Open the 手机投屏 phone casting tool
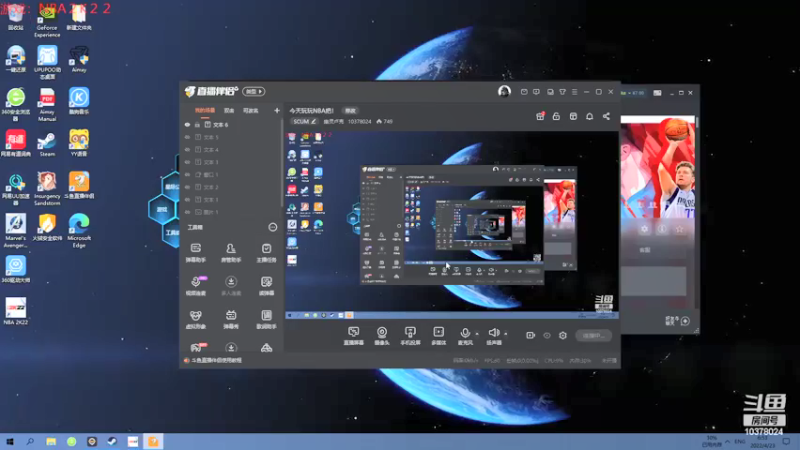The height and width of the screenshot is (450, 800). (410, 336)
